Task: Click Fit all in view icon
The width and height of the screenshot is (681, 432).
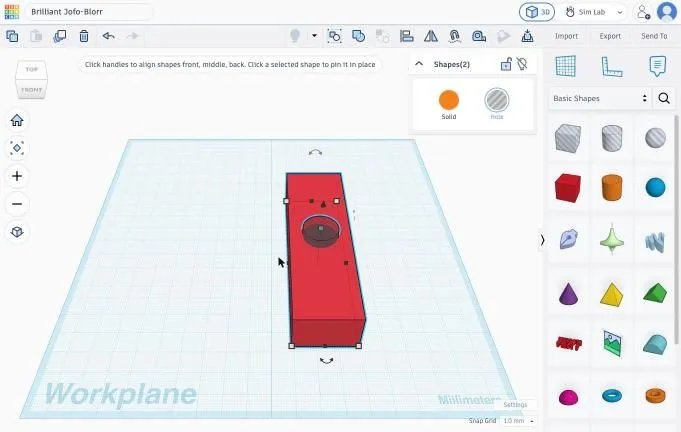Action: pos(17,148)
